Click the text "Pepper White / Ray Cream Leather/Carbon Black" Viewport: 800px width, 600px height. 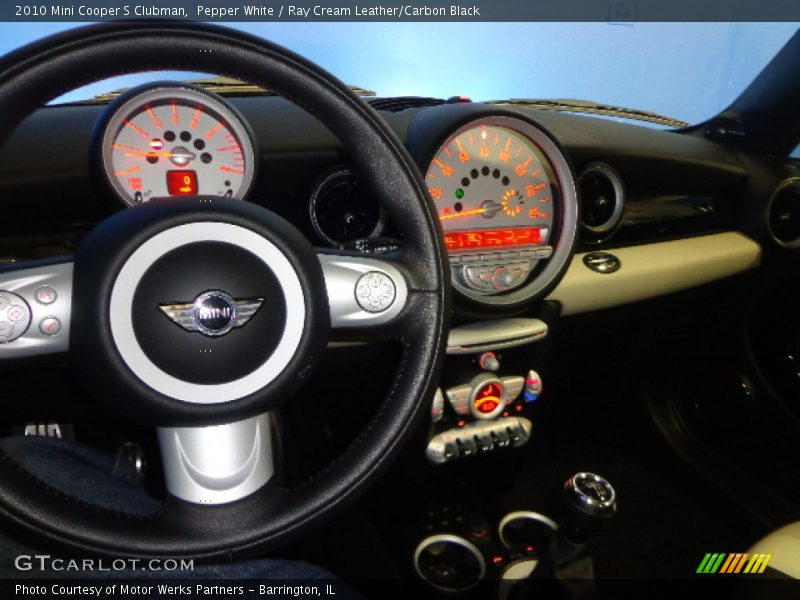pyautogui.click(x=338, y=11)
